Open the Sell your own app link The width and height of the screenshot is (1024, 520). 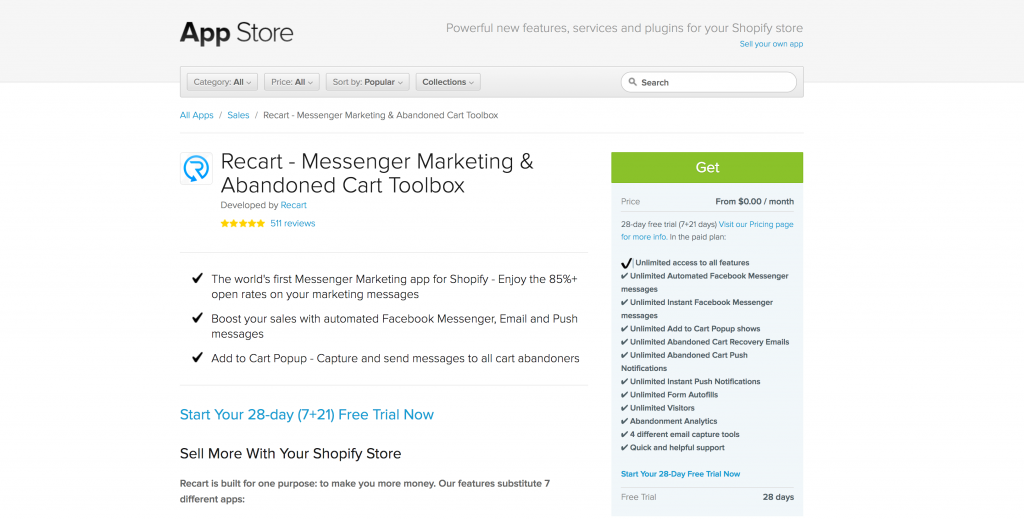coord(771,44)
